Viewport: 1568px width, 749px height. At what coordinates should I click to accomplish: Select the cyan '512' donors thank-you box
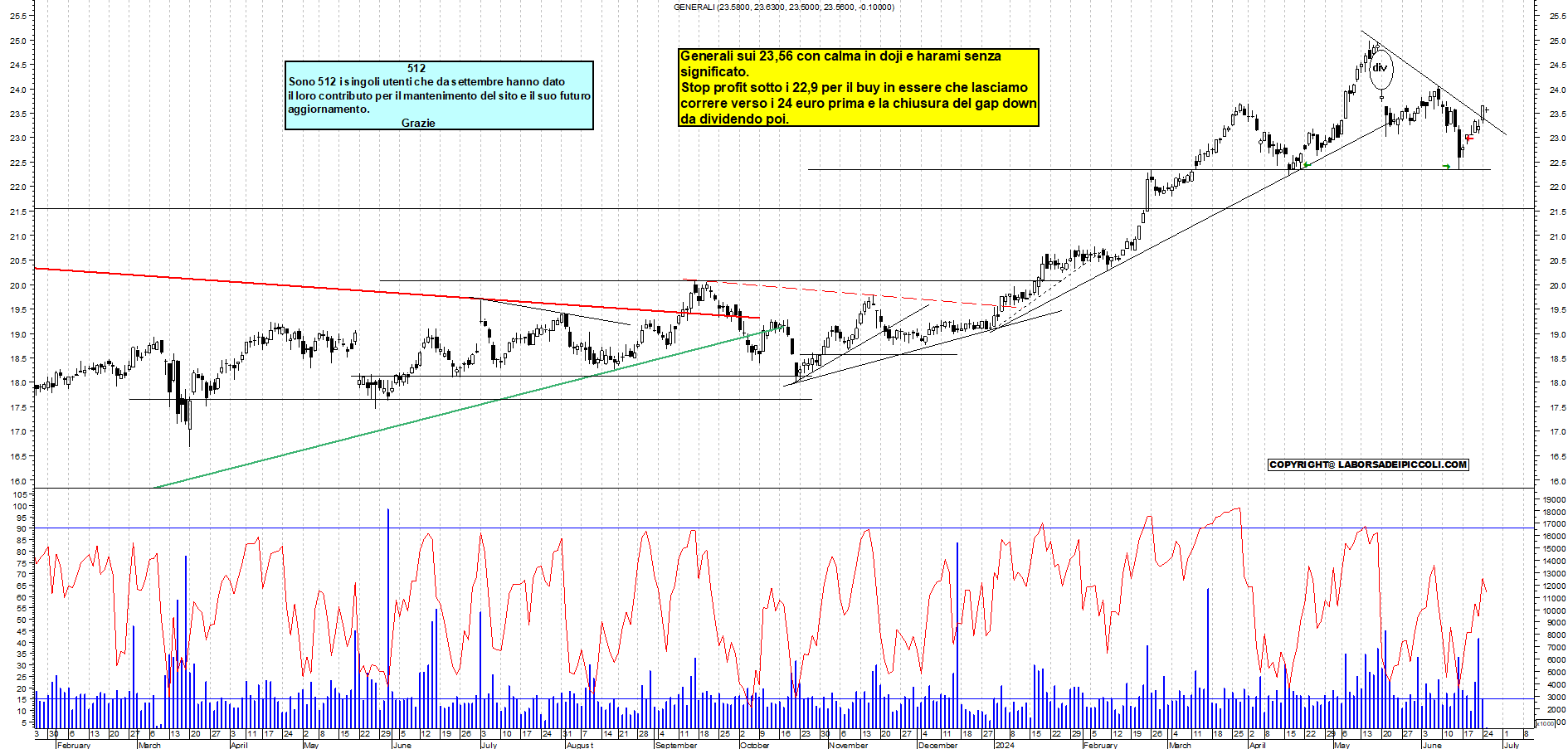[439, 95]
